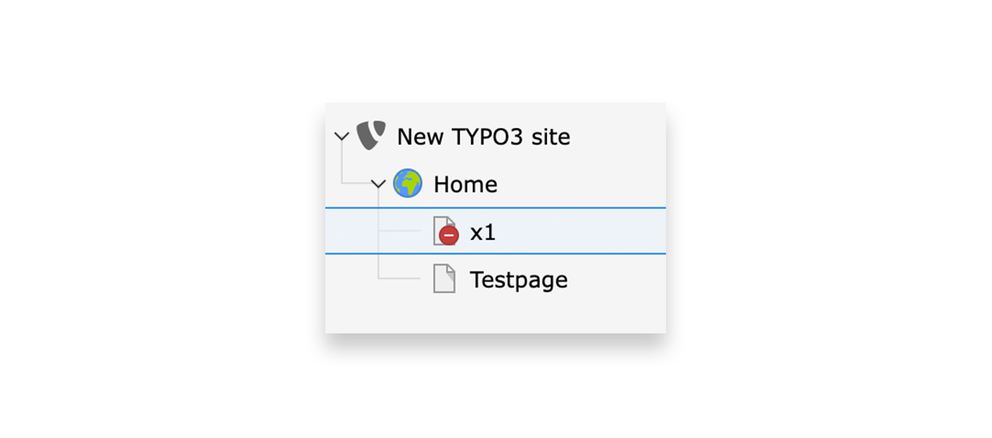Click the globe icon beside Home
Viewport: 992px width, 438px height.
tap(407, 184)
